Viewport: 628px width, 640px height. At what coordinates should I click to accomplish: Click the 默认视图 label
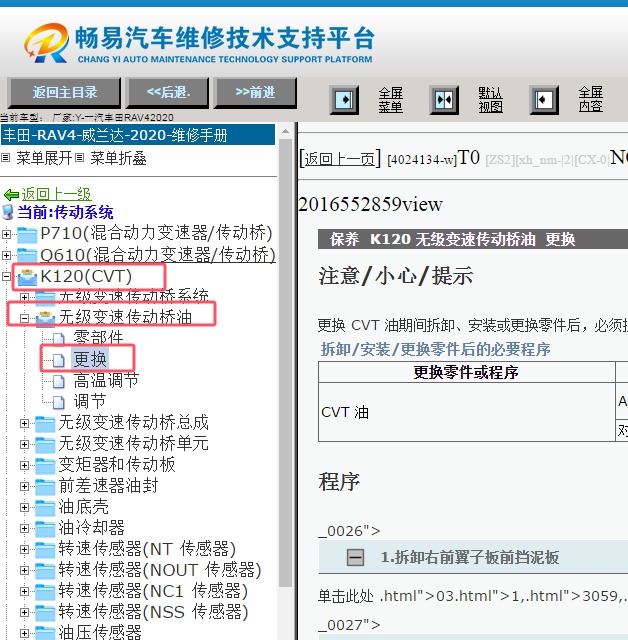[490, 100]
